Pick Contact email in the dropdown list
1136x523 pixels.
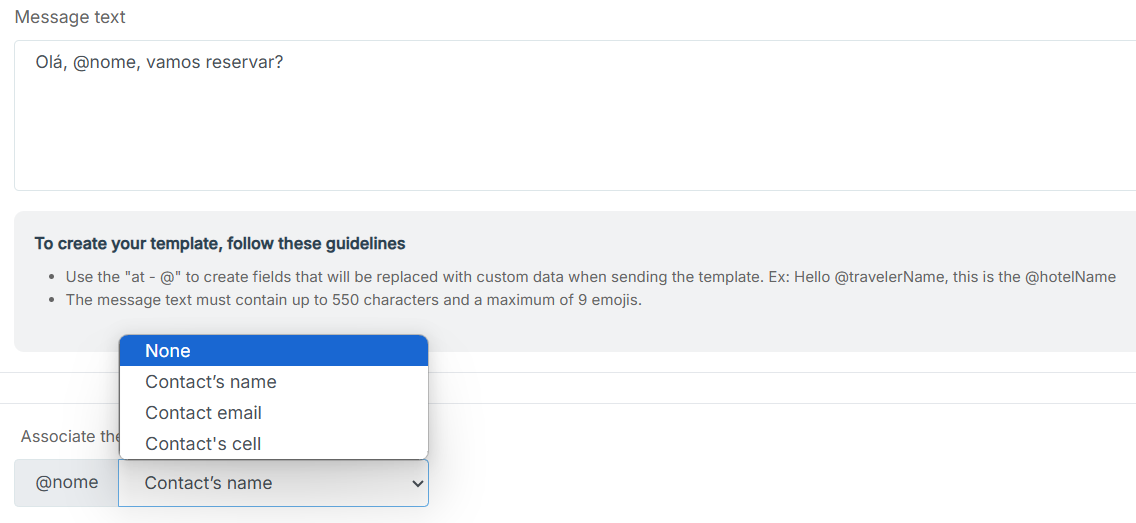[x=273, y=413]
